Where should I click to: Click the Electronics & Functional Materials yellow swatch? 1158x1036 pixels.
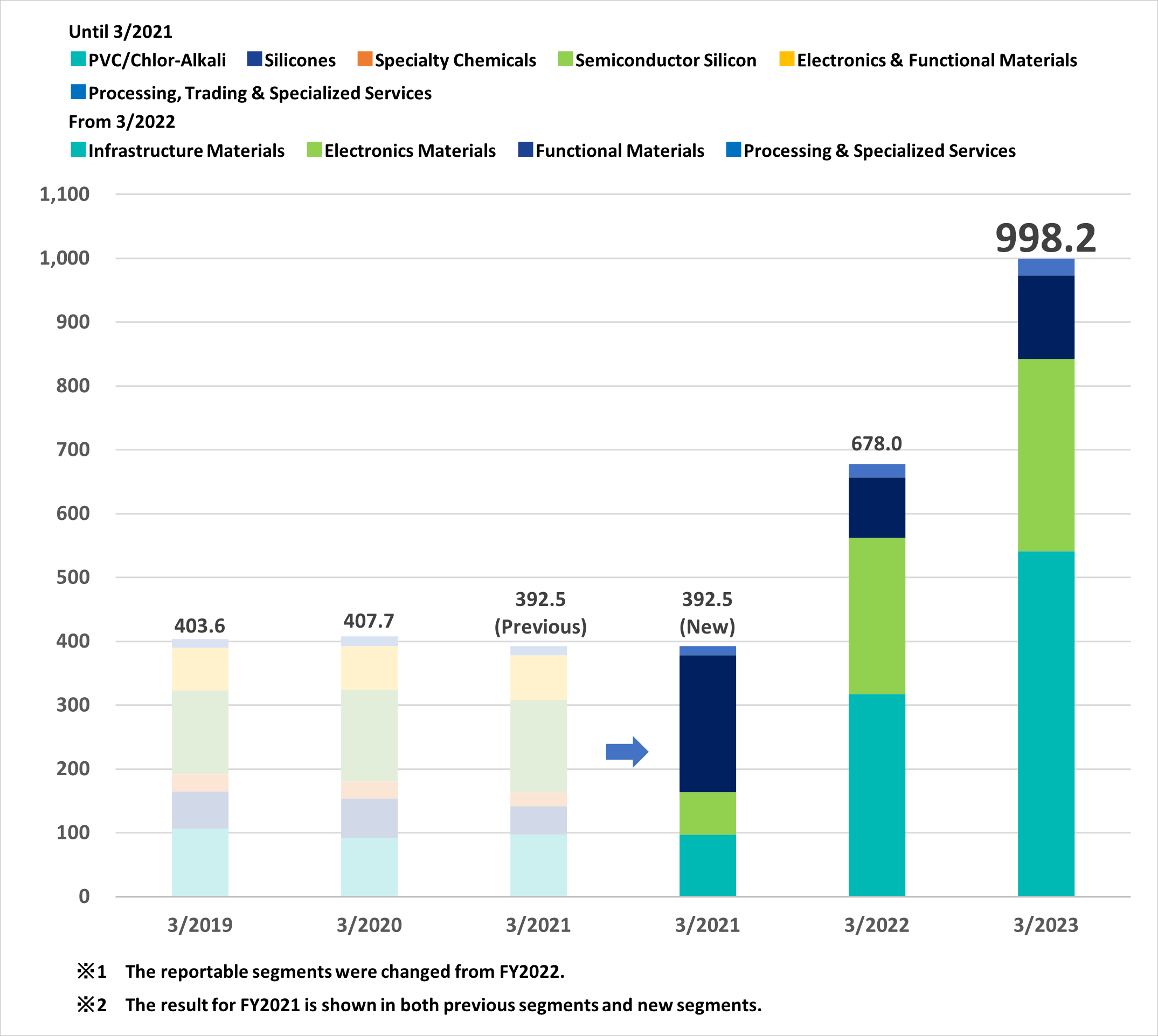coord(787,59)
